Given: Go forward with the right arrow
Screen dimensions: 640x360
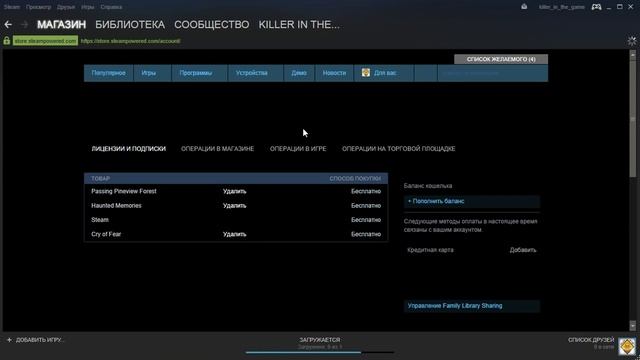Looking at the screenshot, I should pyautogui.click(x=24, y=24).
